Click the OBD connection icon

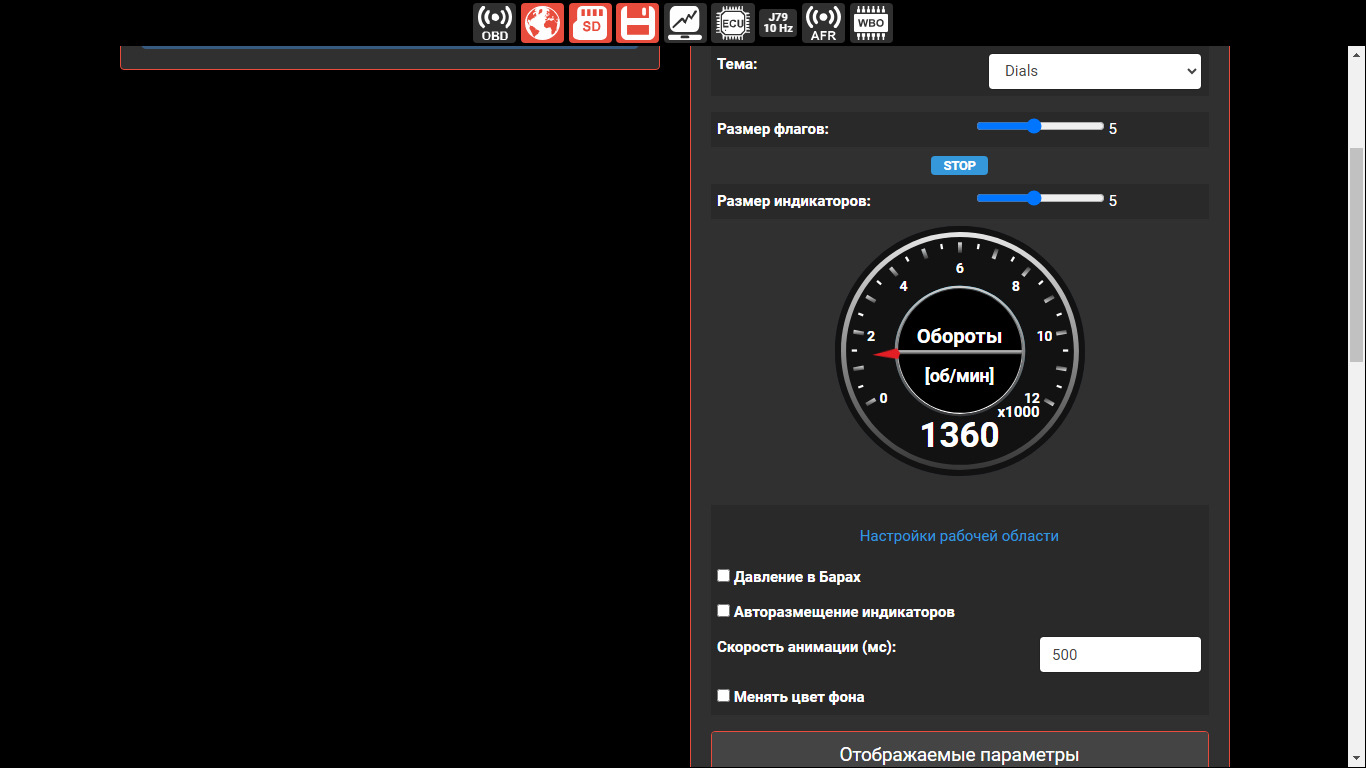(x=495, y=23)
